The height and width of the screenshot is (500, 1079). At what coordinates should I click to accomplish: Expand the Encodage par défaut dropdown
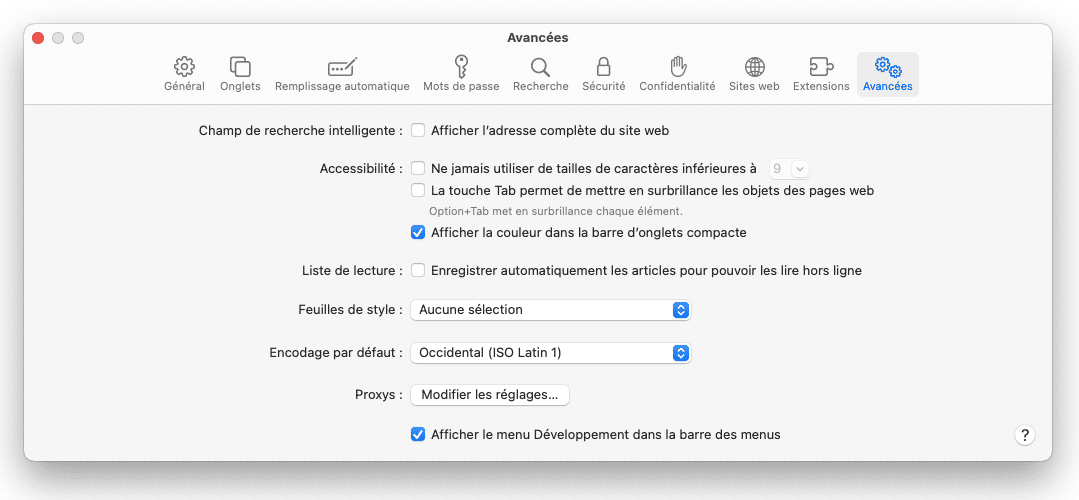tap(551, 353)
